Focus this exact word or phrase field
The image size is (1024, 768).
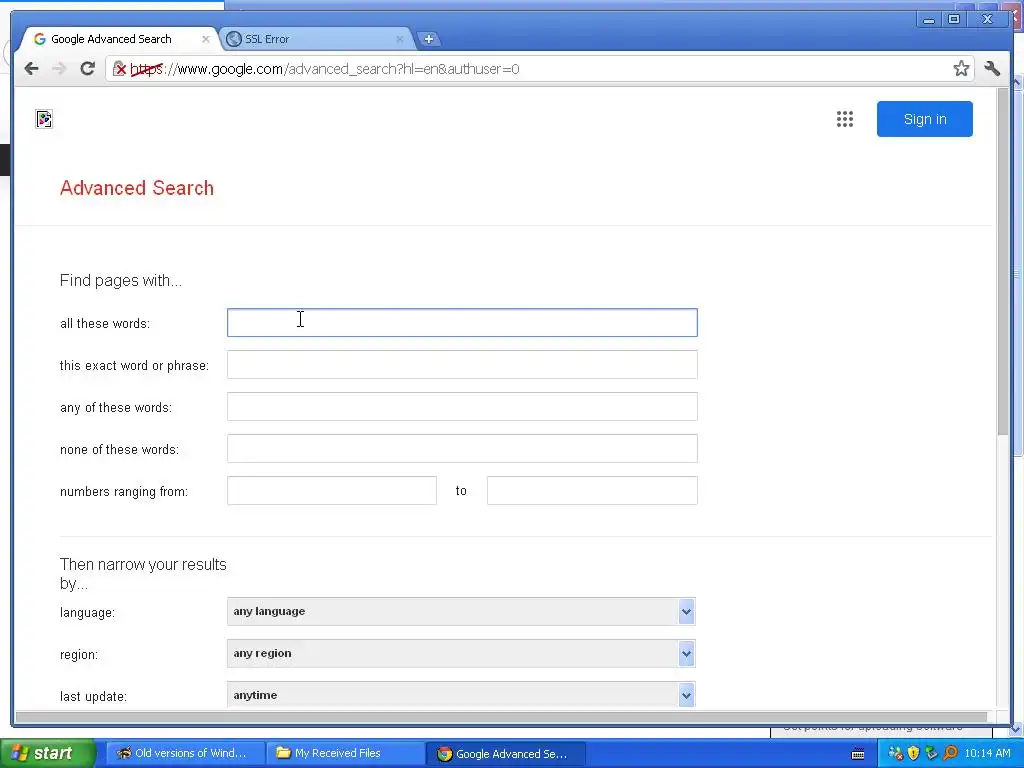coord(462,364)
